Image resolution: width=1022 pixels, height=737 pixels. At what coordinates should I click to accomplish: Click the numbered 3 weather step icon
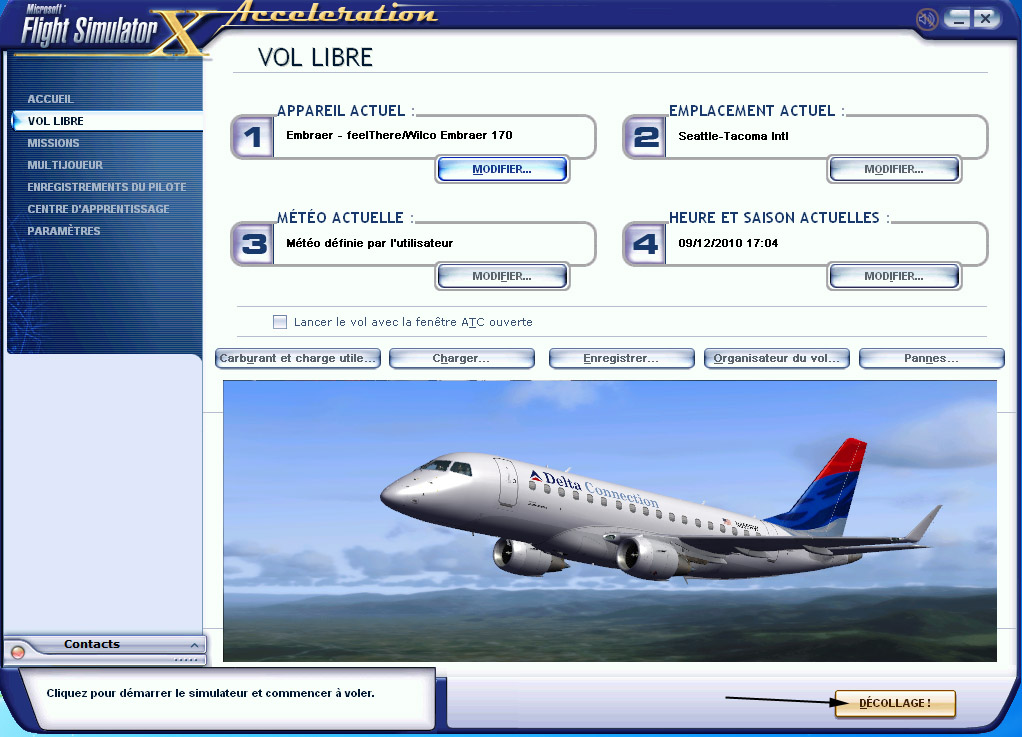[x=253, y=244]
